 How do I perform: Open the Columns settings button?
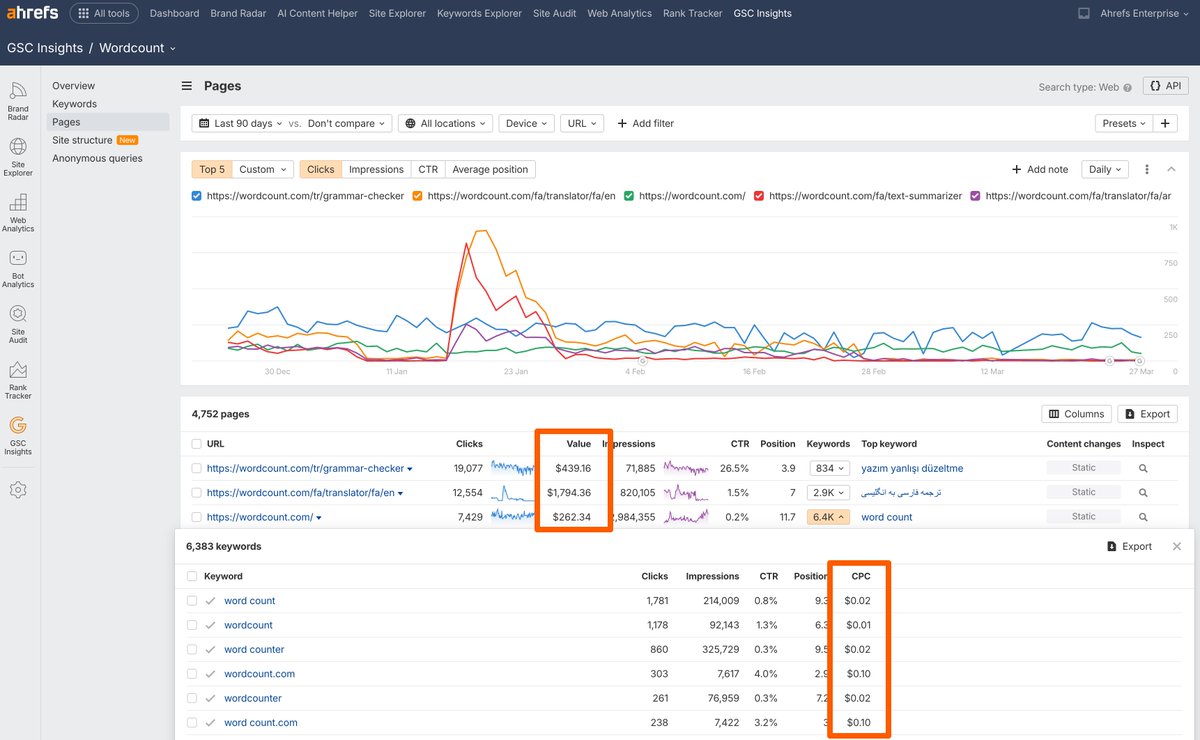1076,413
